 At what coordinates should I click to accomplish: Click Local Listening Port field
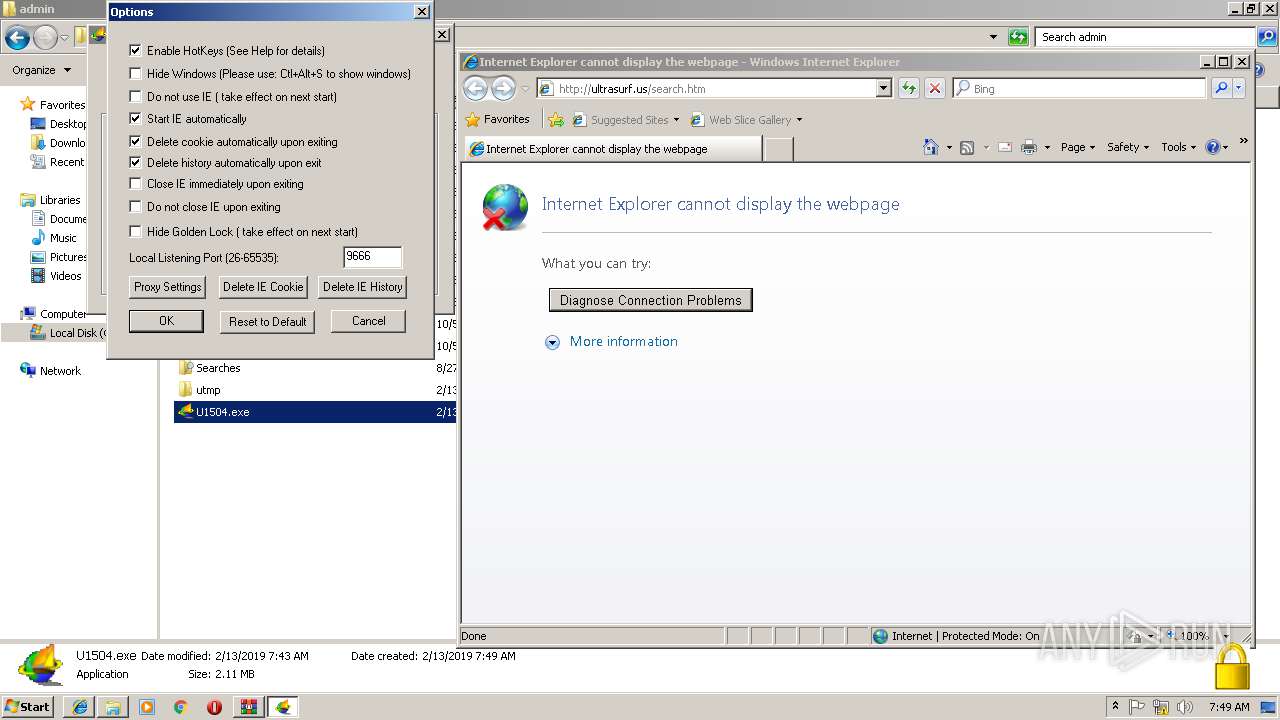click(372, 257)
